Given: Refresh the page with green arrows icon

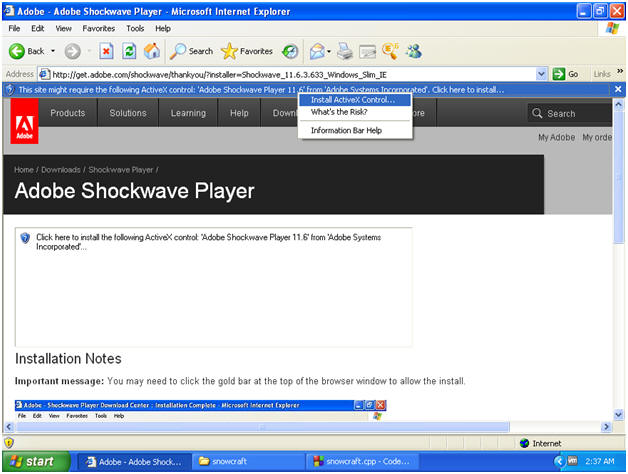Looking at the screenshot, I should pyautogui.click(x=129, y=51).
